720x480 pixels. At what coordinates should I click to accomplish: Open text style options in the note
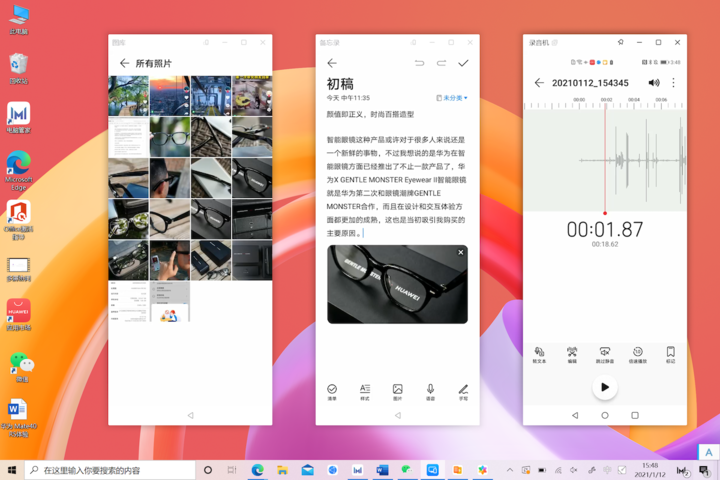click(365, 392)
